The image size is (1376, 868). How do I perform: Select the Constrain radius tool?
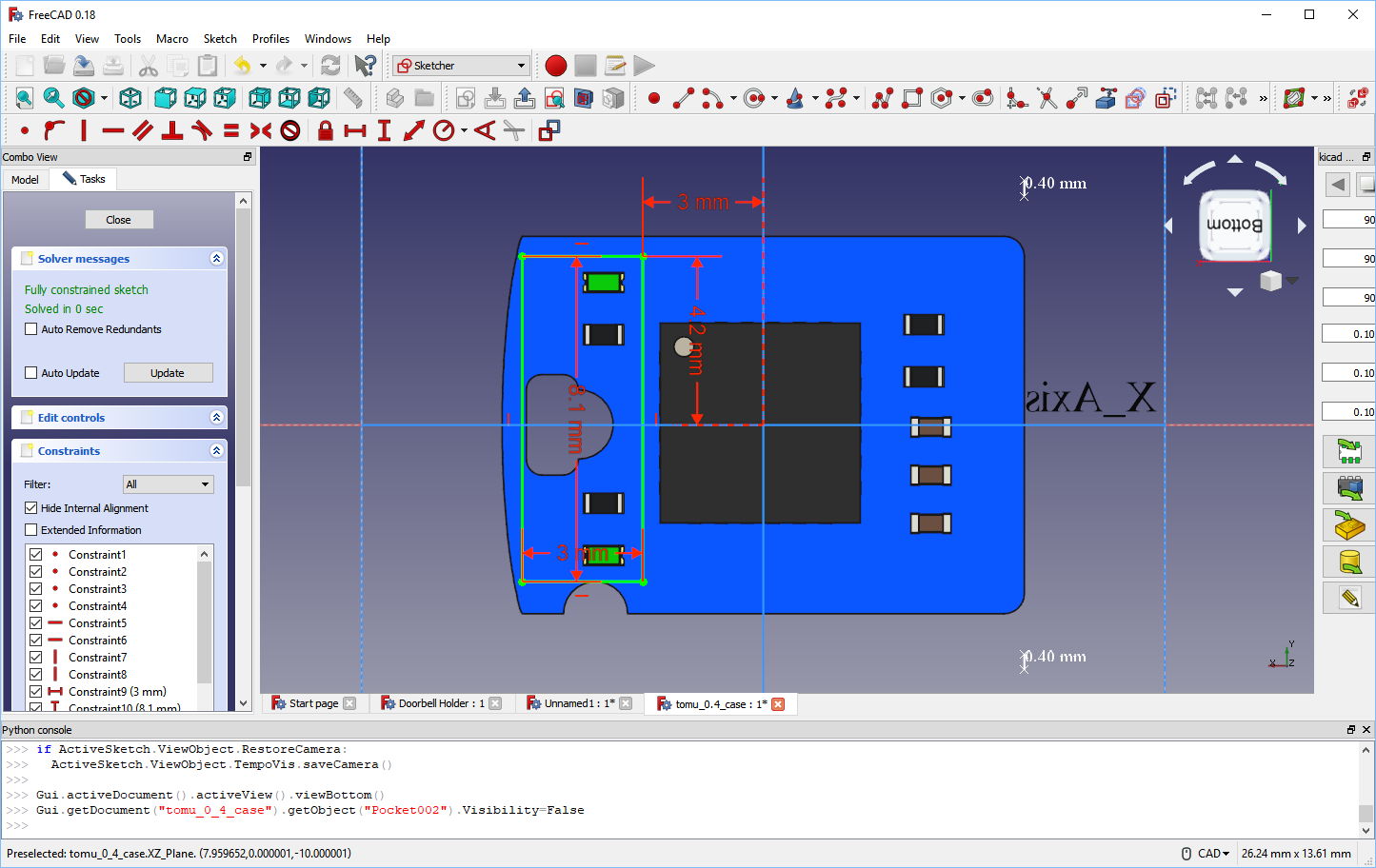point(444,131)
